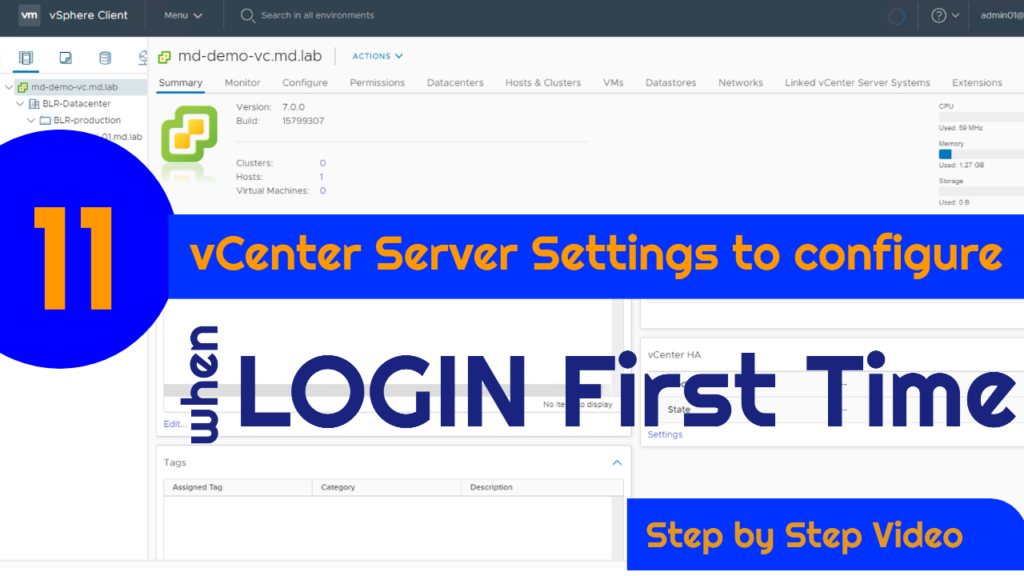Select md-demo-vc.md.lab in the inventory tree

(74, 87)
